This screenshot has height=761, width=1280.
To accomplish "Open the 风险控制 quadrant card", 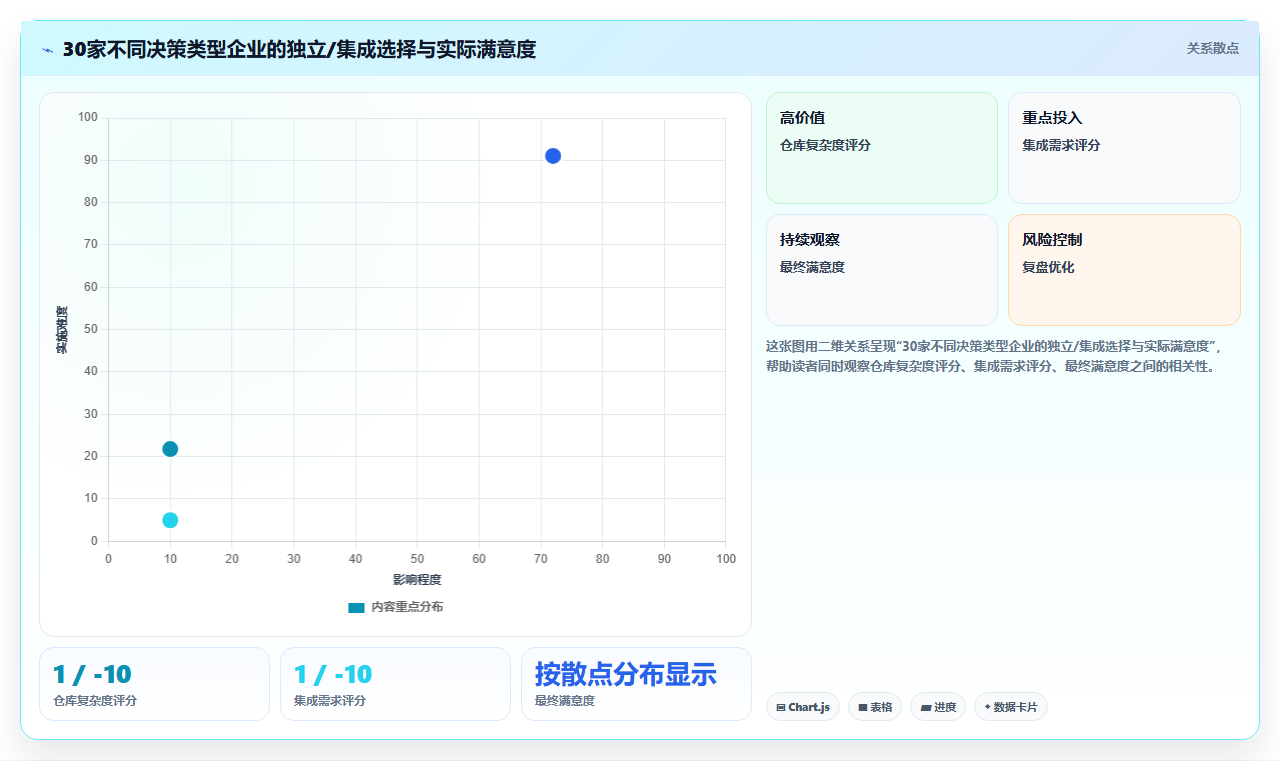I will pos(1124,270).
